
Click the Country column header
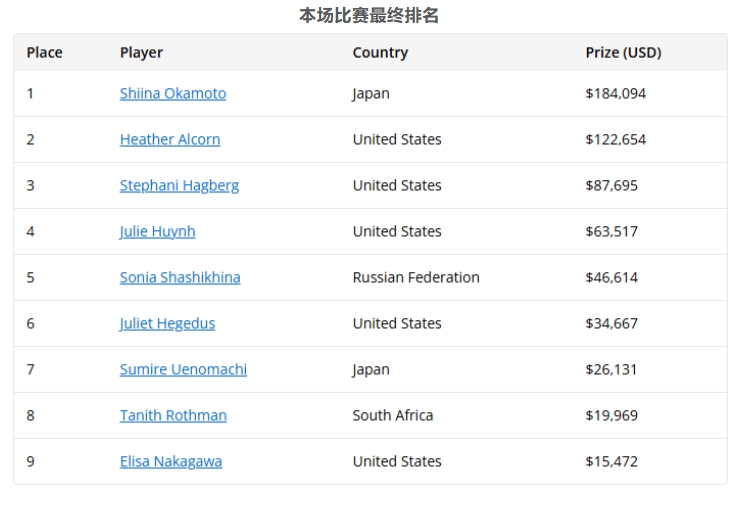tap(380, 52)
